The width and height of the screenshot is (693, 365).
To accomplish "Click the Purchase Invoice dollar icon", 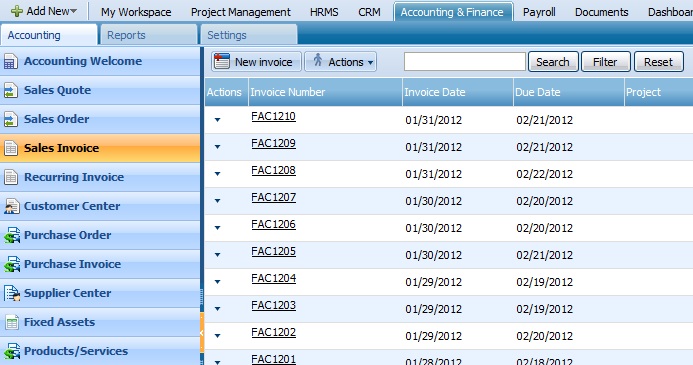I will [x=12, y=264].
